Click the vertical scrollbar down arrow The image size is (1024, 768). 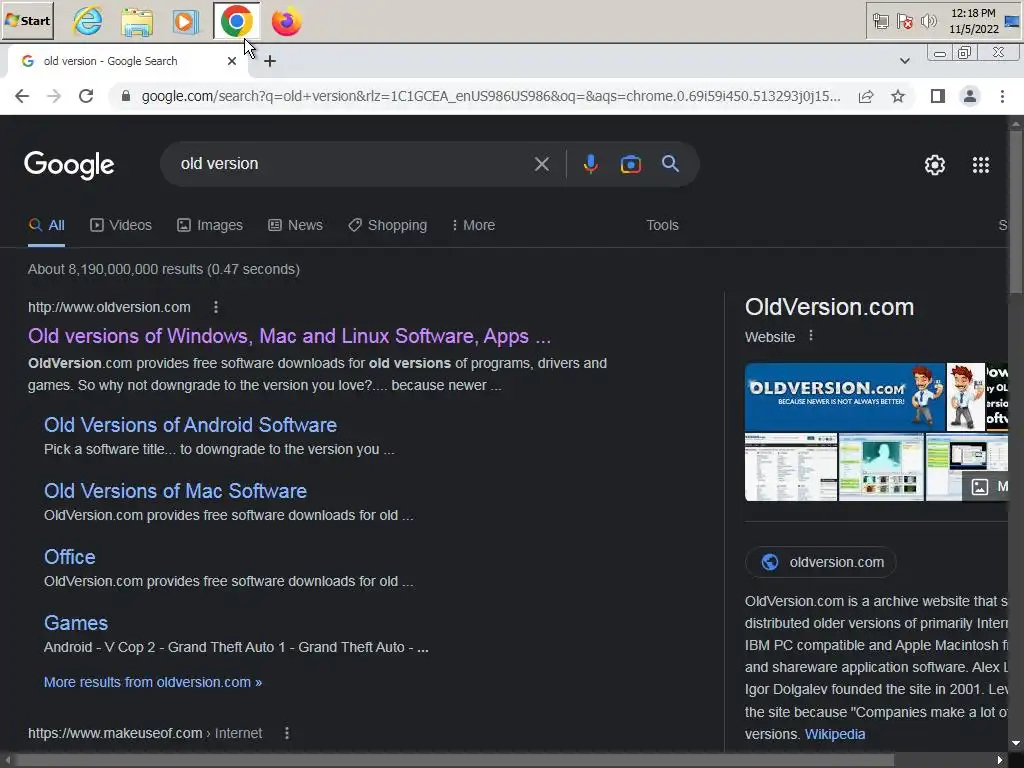[x=1016, y=743]
